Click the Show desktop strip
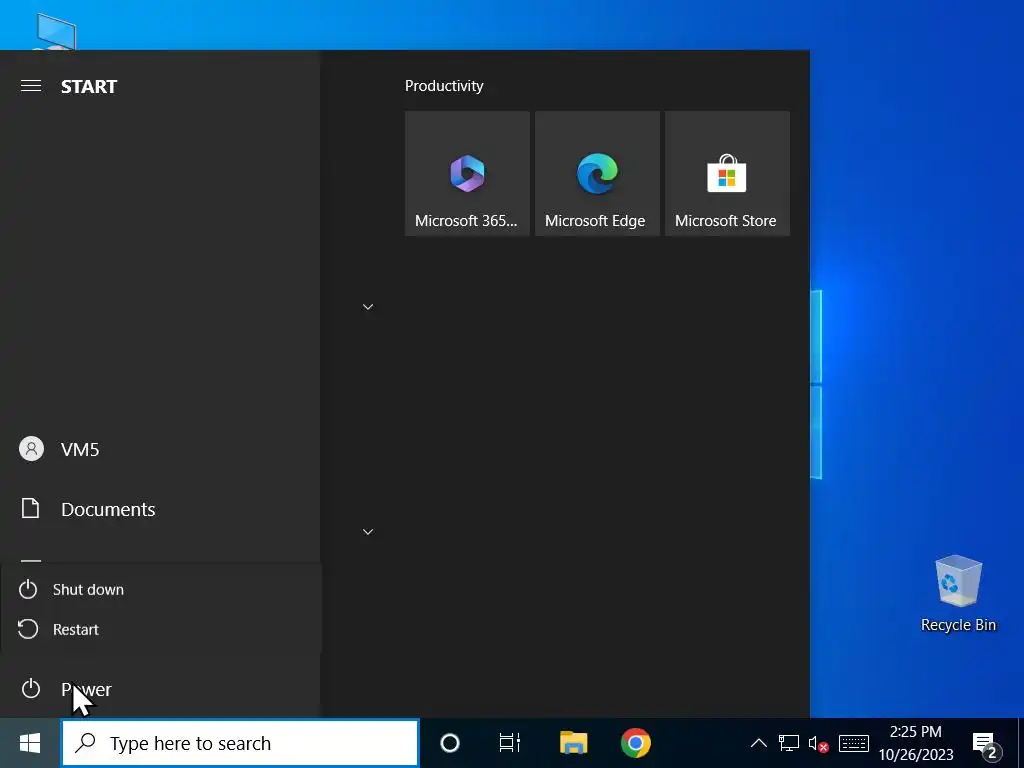The image size is (1024, 768). tap(1021, 743)
